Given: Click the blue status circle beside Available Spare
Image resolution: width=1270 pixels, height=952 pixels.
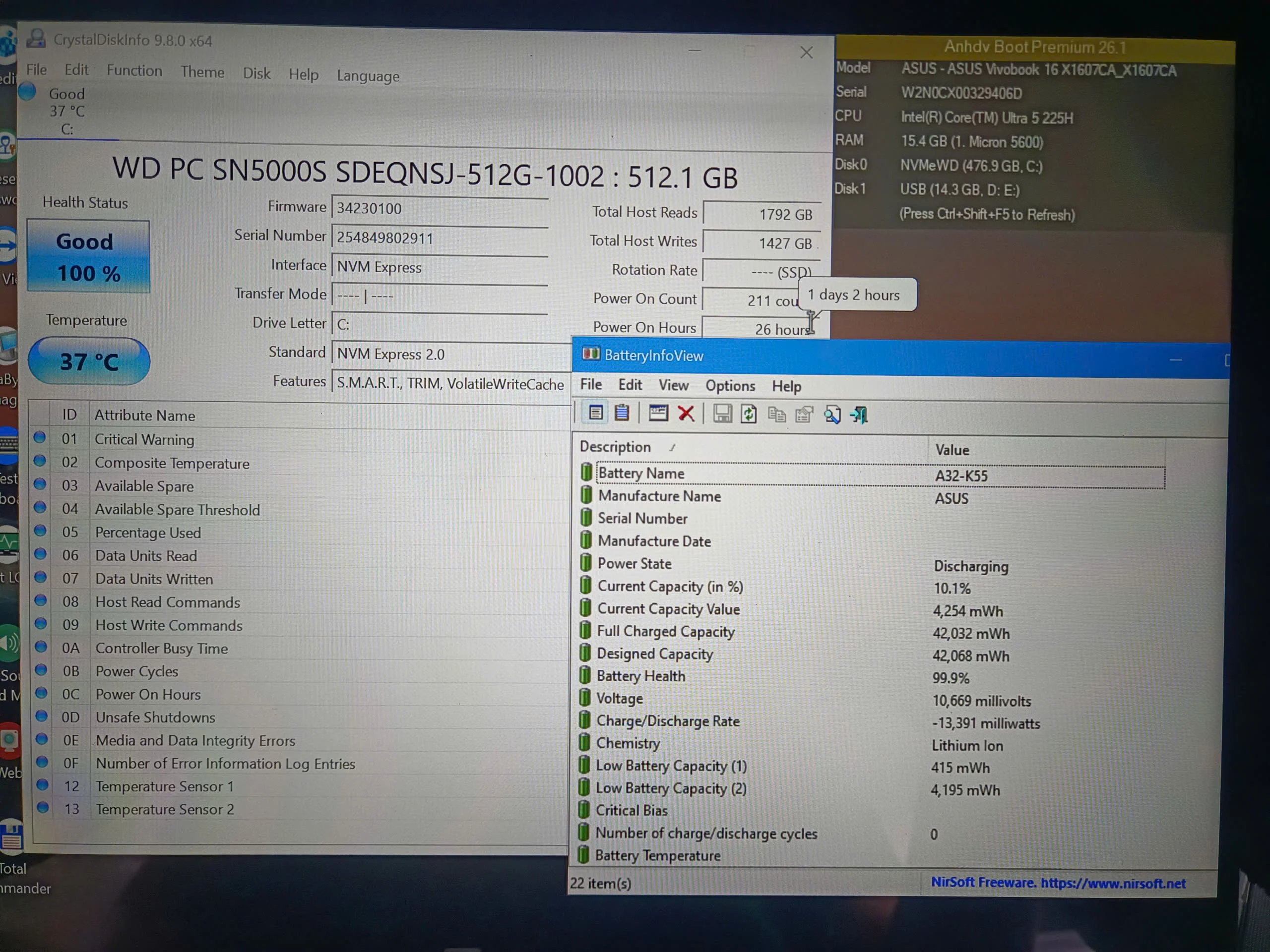Looking at the screenshot, I should click(x=40, y=484).
